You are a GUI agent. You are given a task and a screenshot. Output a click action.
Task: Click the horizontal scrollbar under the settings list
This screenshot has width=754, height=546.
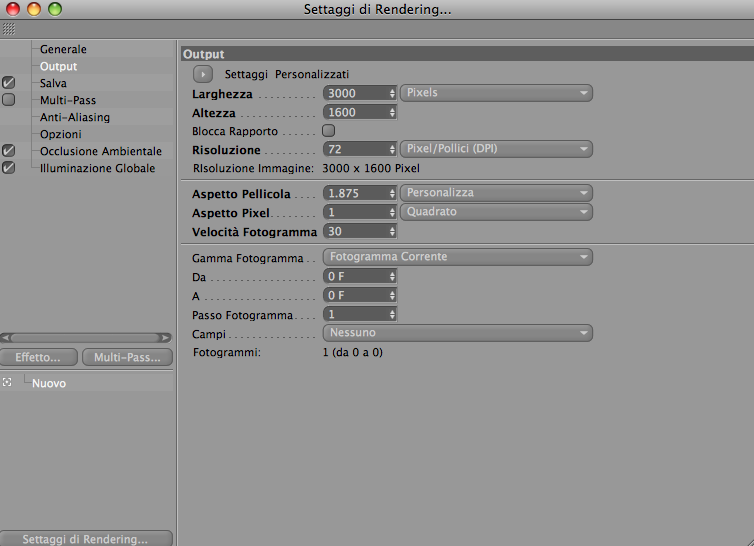[x=87, y=338]
